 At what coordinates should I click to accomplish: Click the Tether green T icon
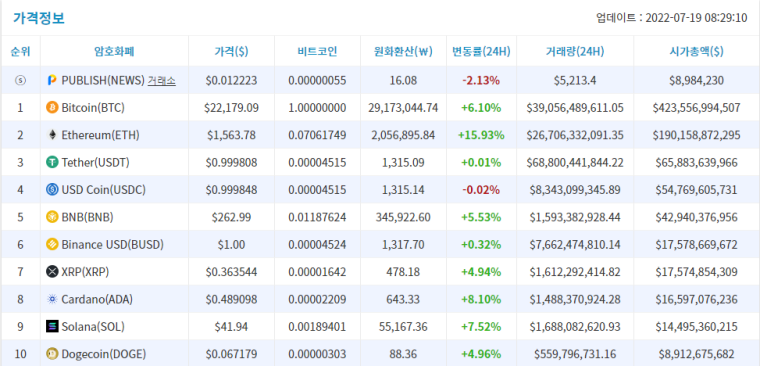[52, 162]
